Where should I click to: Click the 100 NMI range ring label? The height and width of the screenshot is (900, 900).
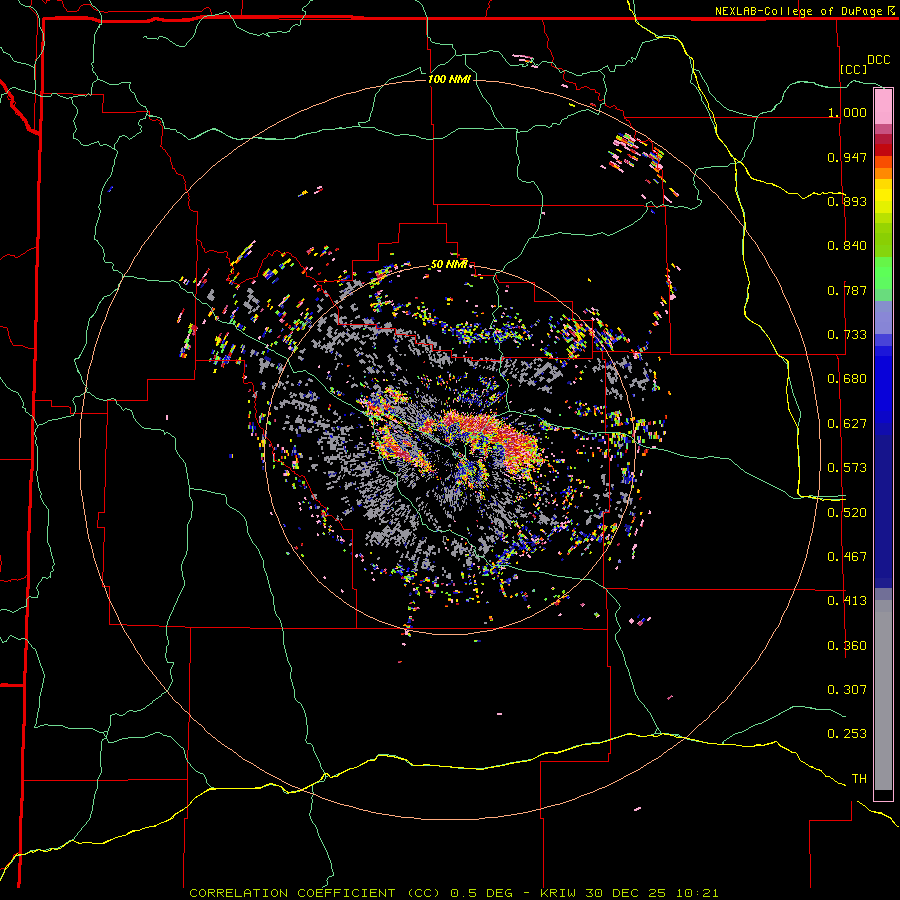449,79
